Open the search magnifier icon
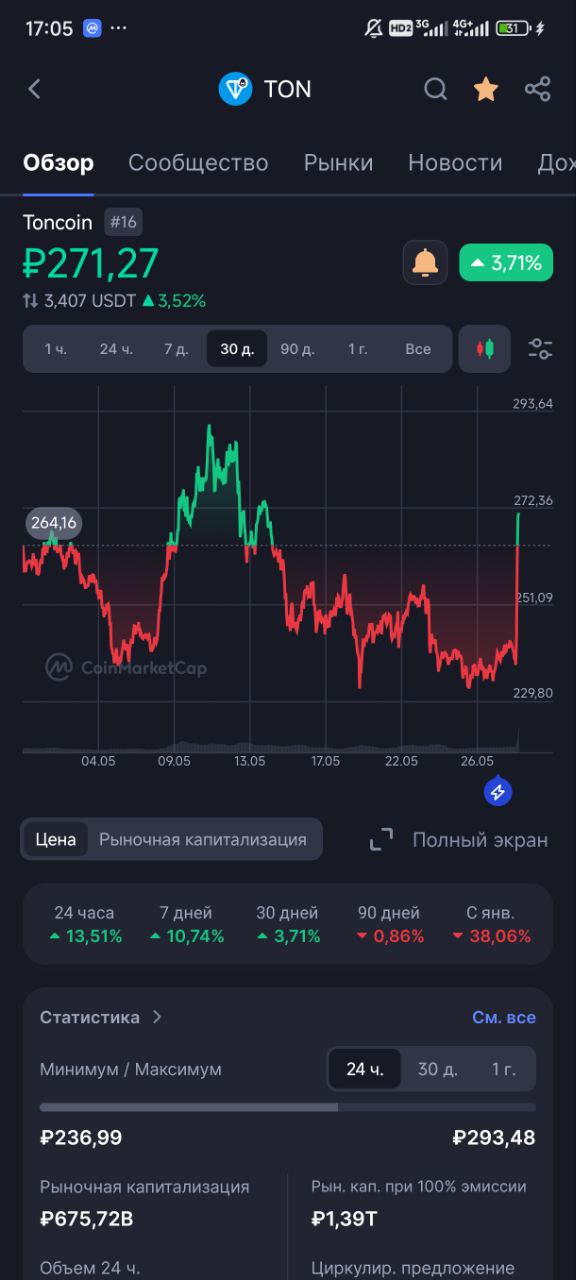The height and width of the screenshot is (1280, 576). pos(435,89)
